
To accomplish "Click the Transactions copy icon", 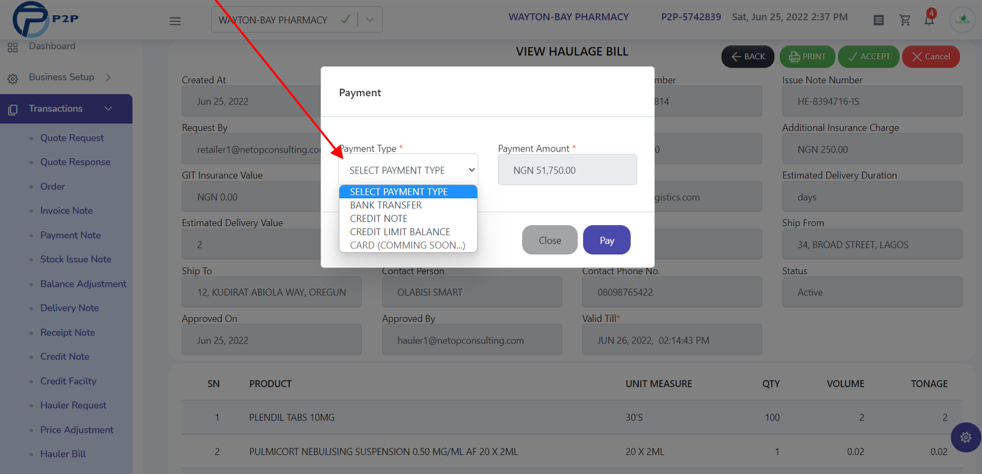I will 13,110.
